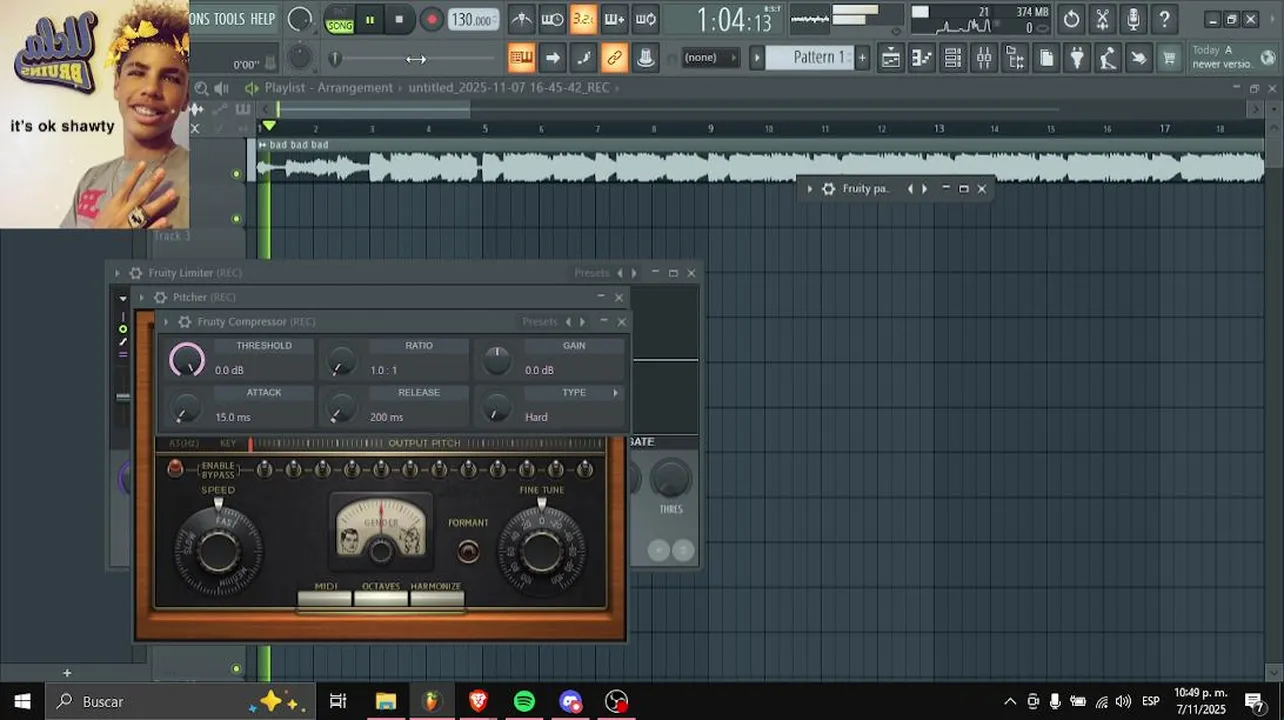Click the arrow left of Pattern 1
This screenshot has height=720, width=1284.
(x=757, y=58)
